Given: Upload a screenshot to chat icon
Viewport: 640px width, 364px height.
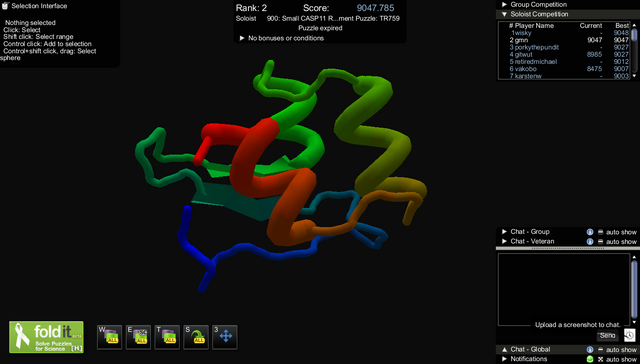Looking at the screenshot, I should pyautogui.click(x=629, y=335).
